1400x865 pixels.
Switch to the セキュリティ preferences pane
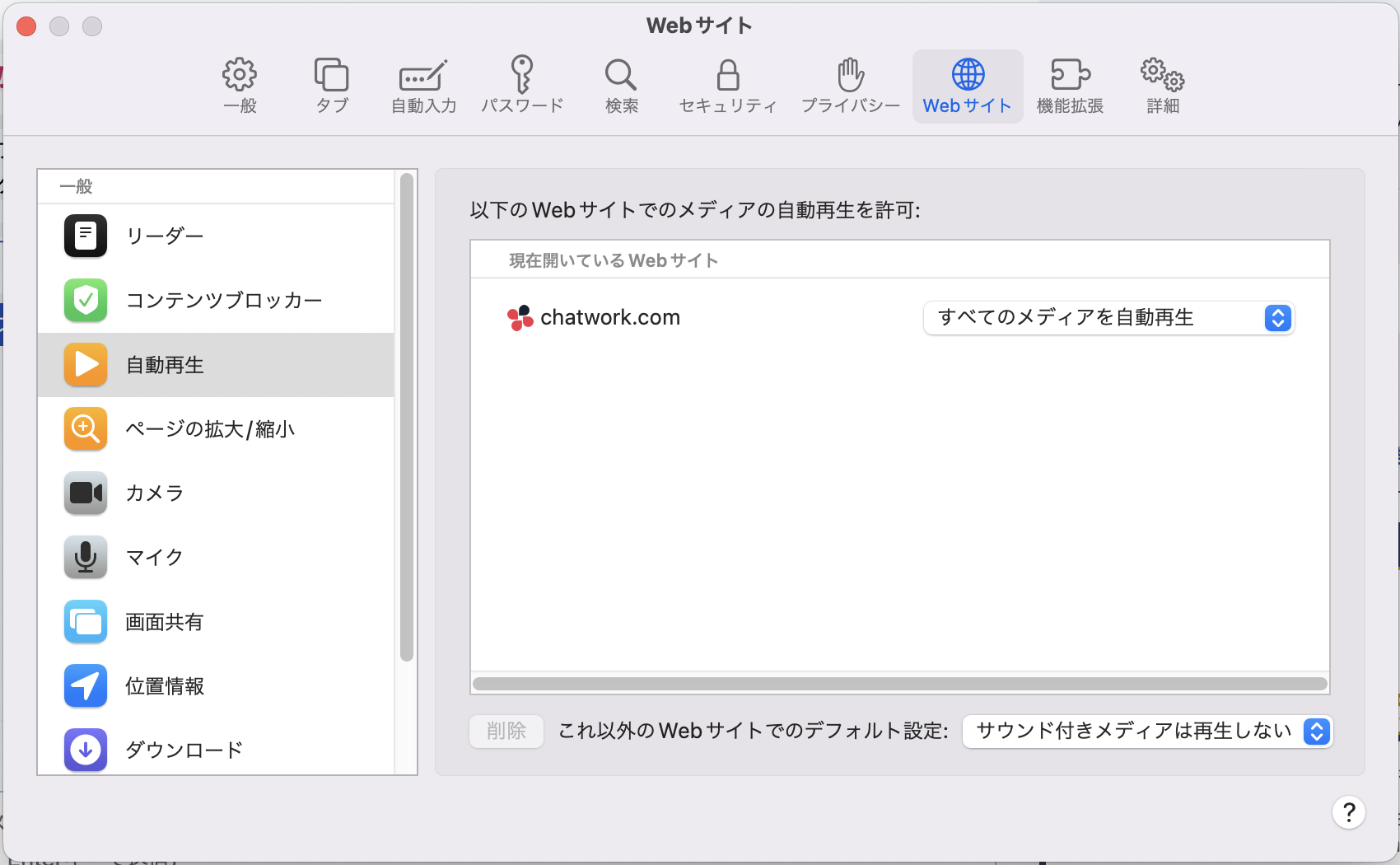[x=727, y=85]
